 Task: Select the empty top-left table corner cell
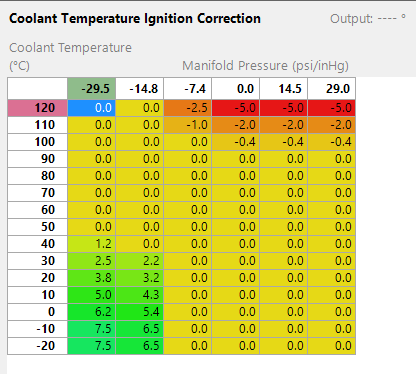coord(38,89)
